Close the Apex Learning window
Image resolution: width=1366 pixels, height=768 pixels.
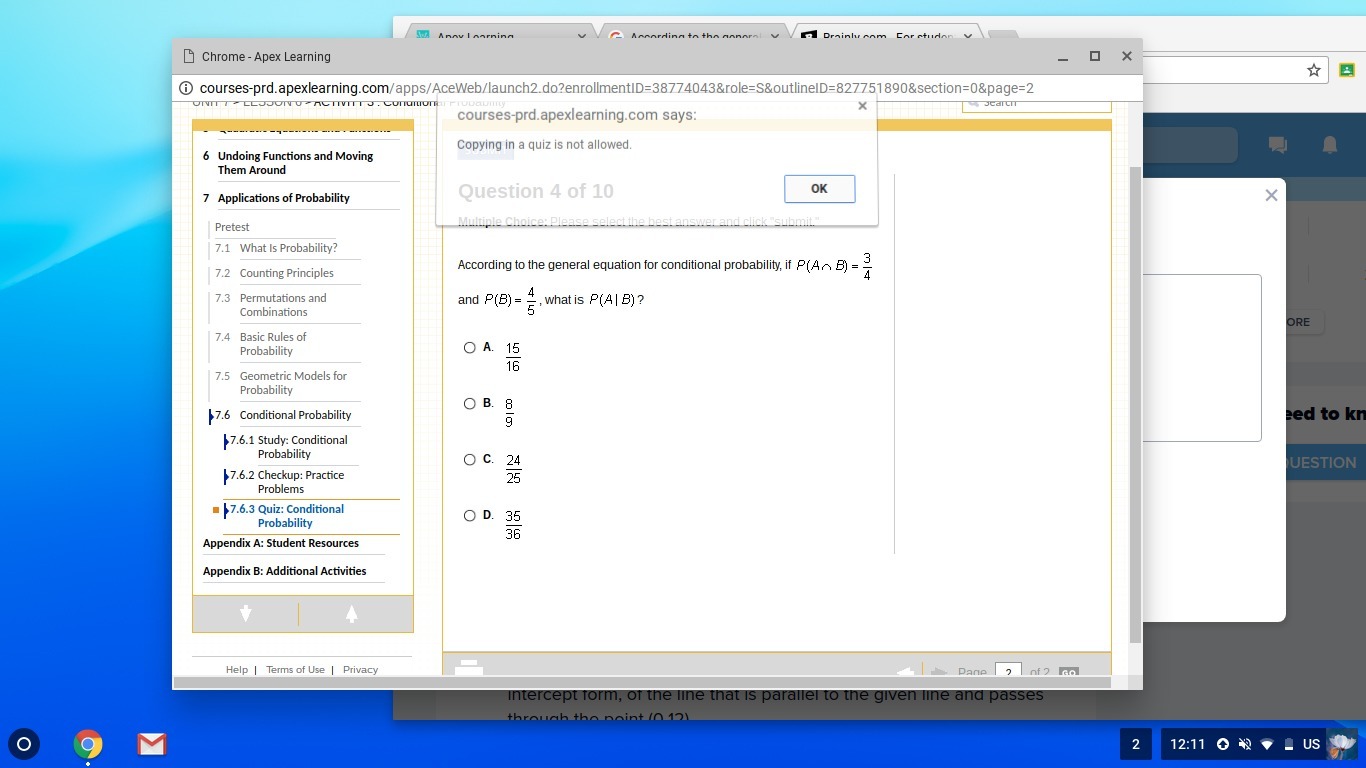(1127, 56)
